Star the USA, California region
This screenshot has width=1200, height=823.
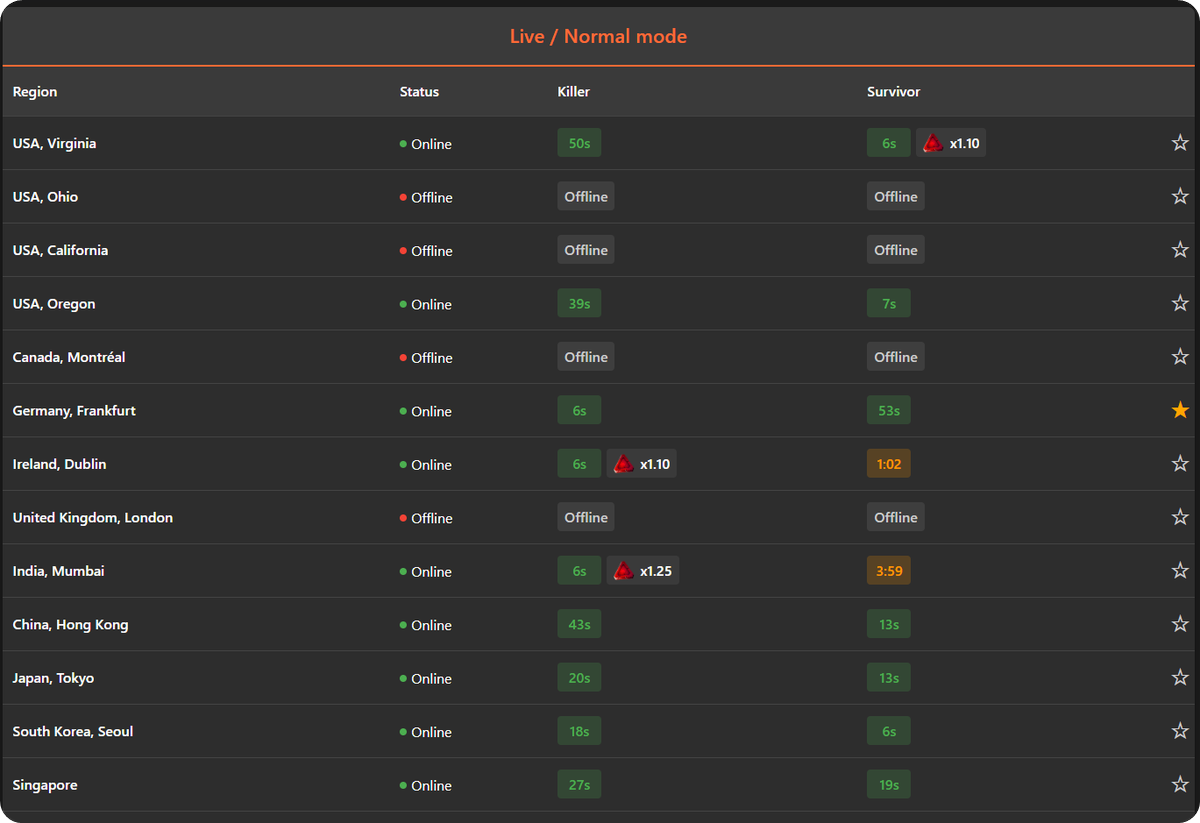tap(1180, 250)
